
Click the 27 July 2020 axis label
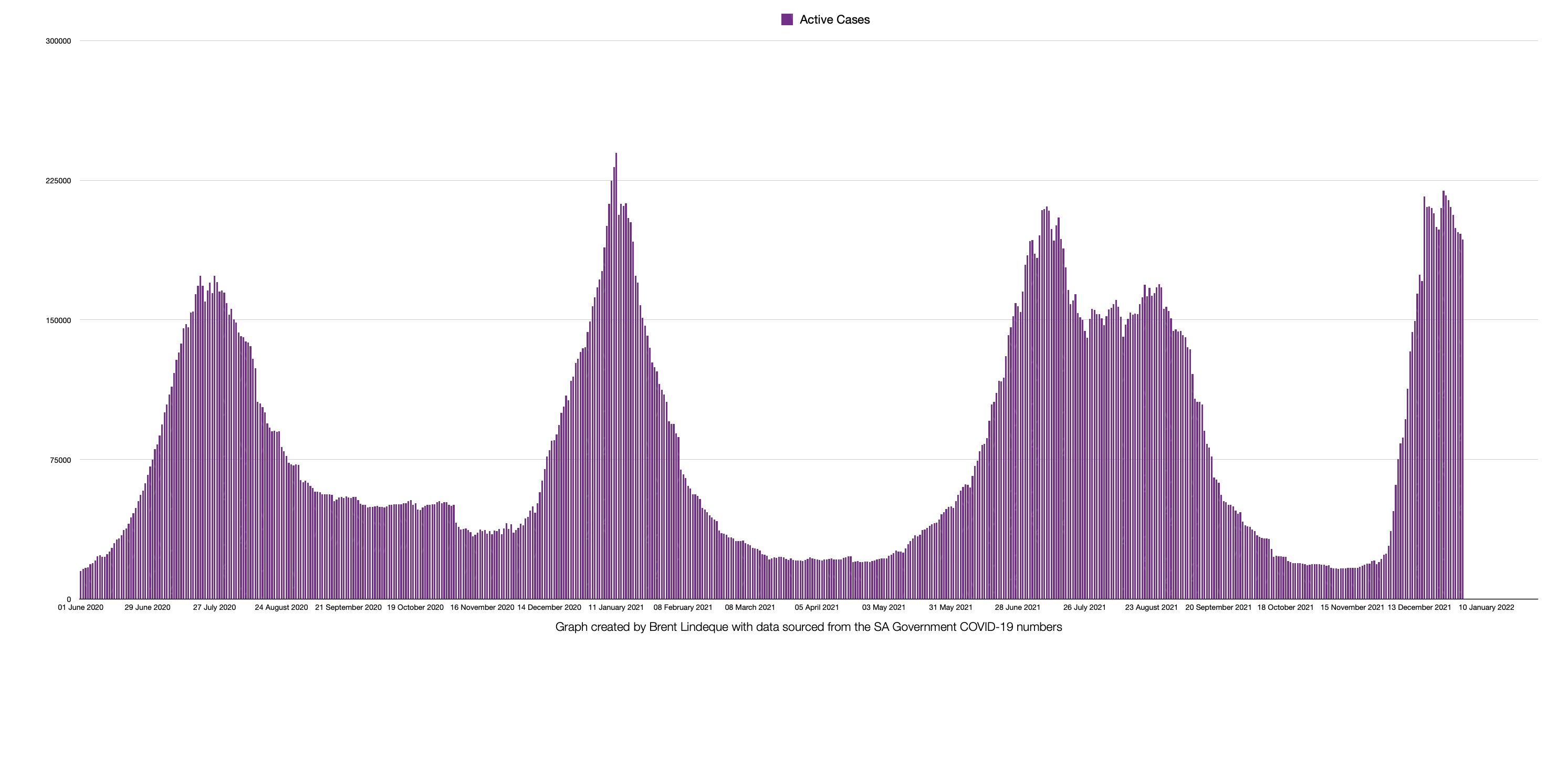[x=214, y=607]
